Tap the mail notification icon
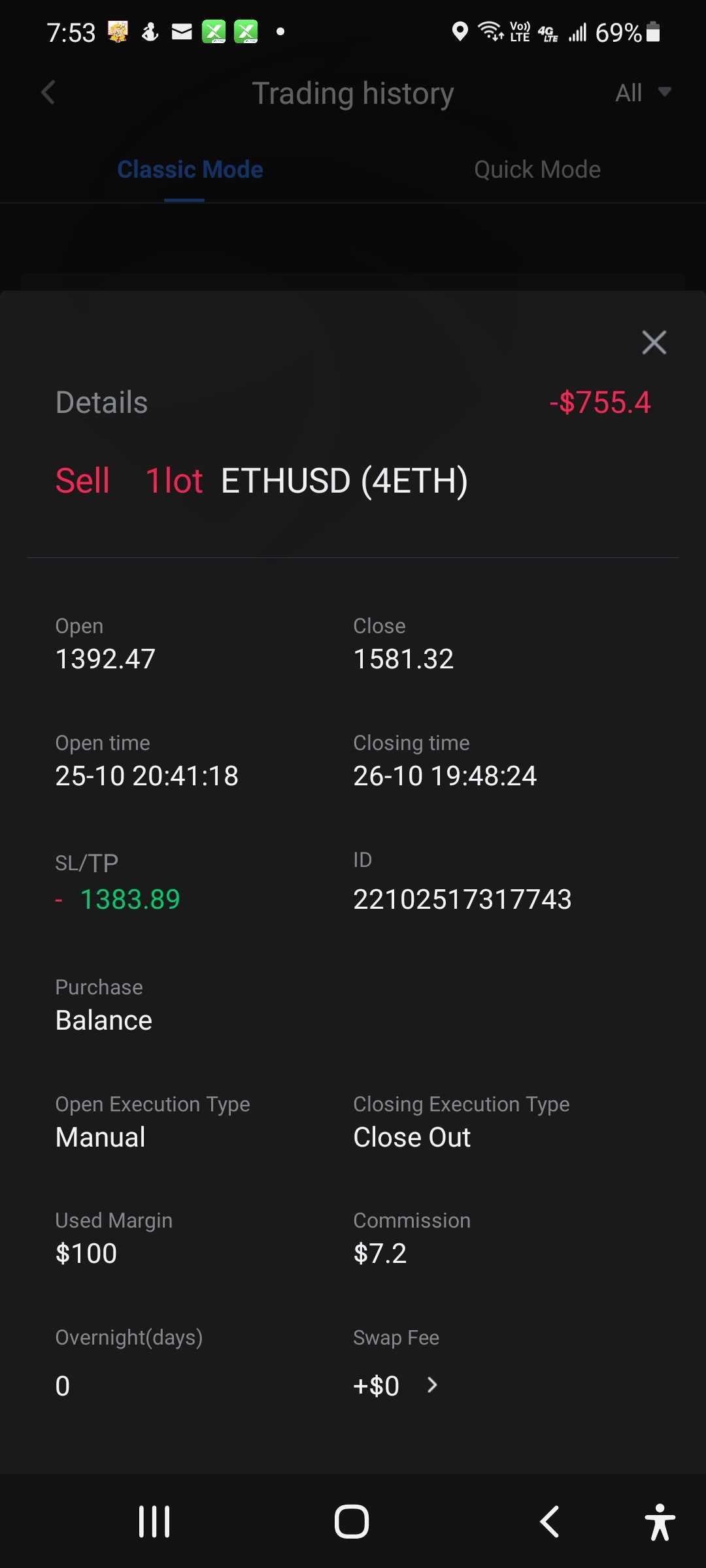Viewport: 706px width, 1568px height. coord(182,31)
